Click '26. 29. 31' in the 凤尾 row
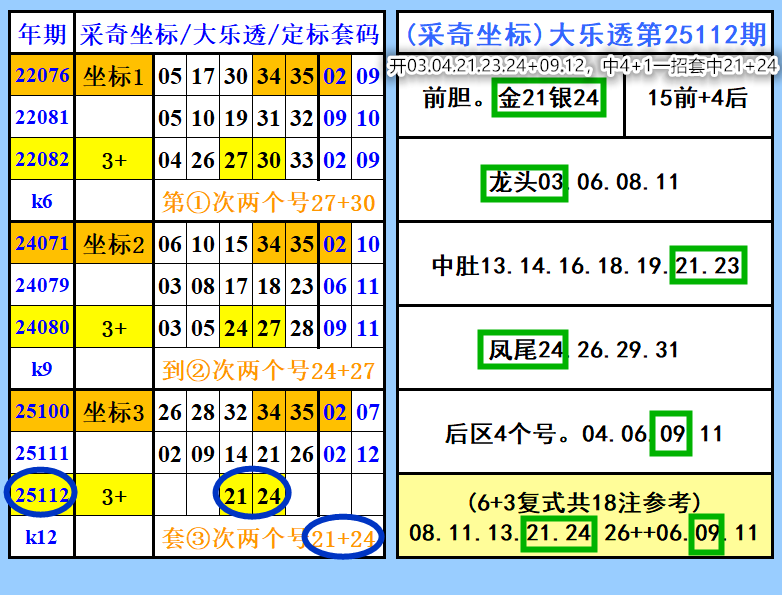Screen dimensions: 782x595 [627, 350]
